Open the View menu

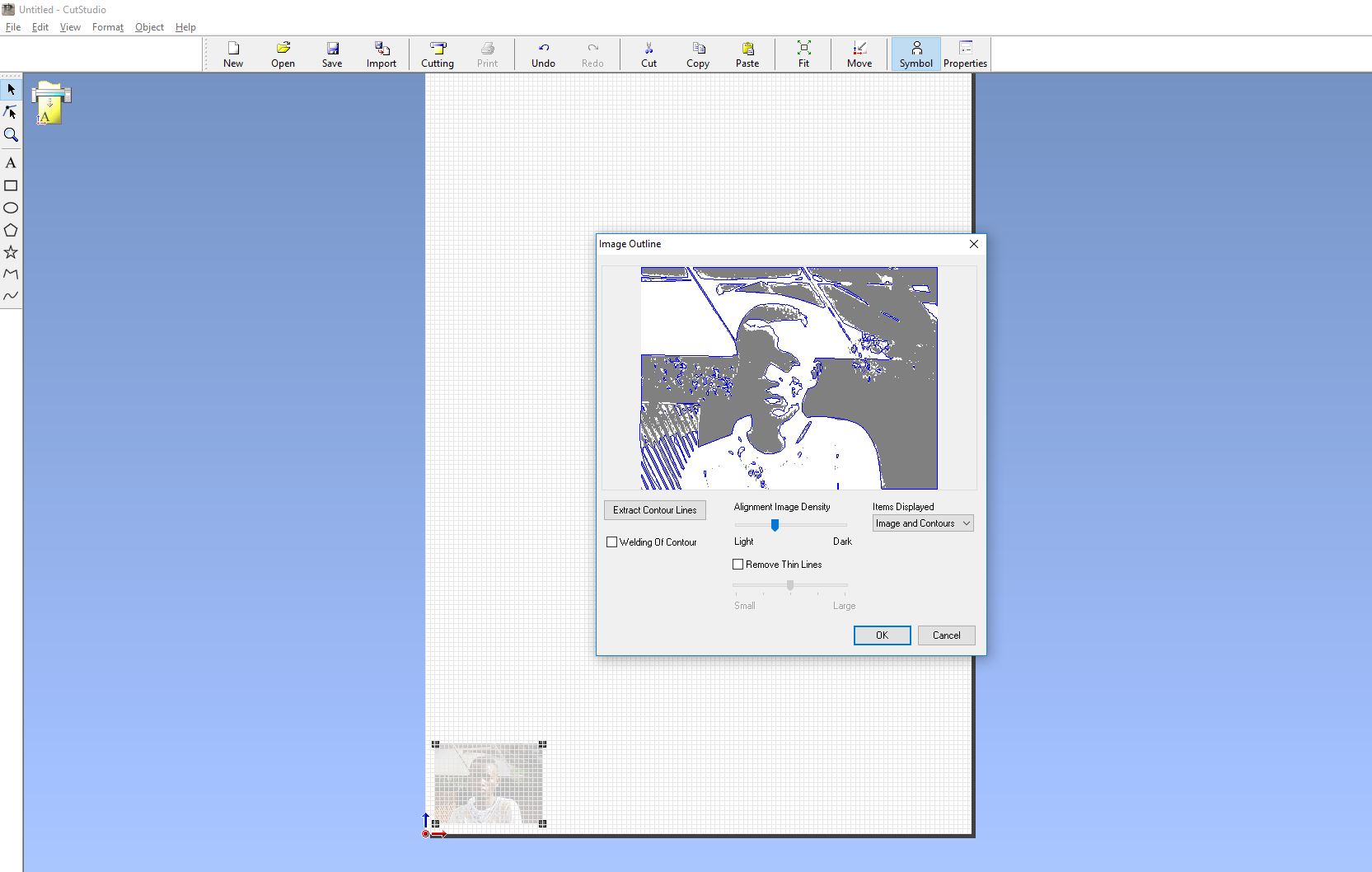tap(70, 27)
